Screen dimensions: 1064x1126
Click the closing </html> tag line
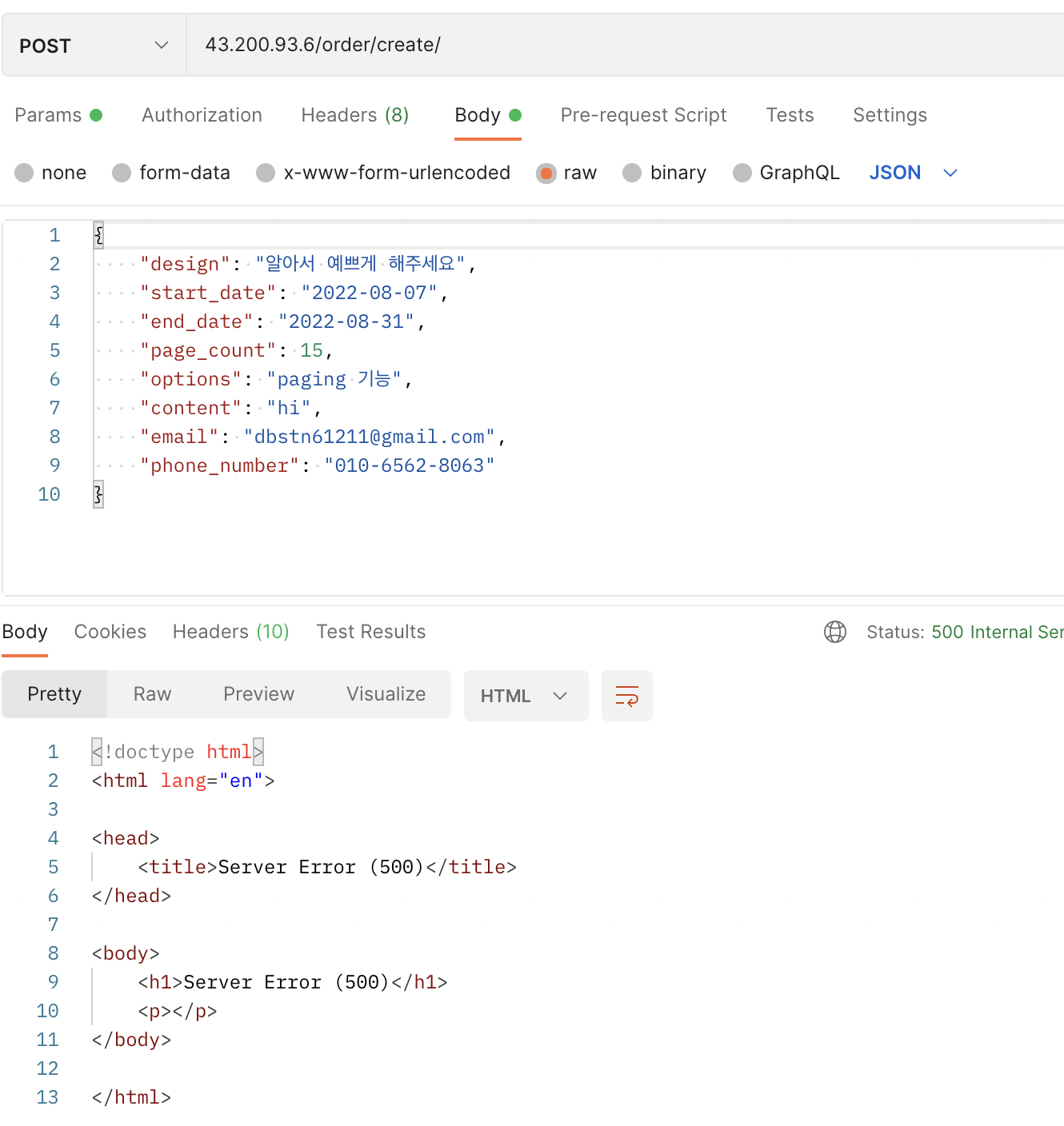131,1097
